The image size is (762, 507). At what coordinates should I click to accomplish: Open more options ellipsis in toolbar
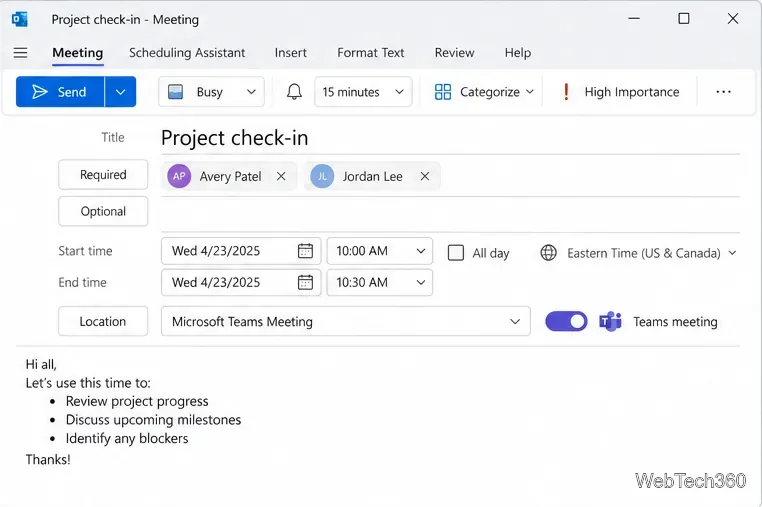723,92
